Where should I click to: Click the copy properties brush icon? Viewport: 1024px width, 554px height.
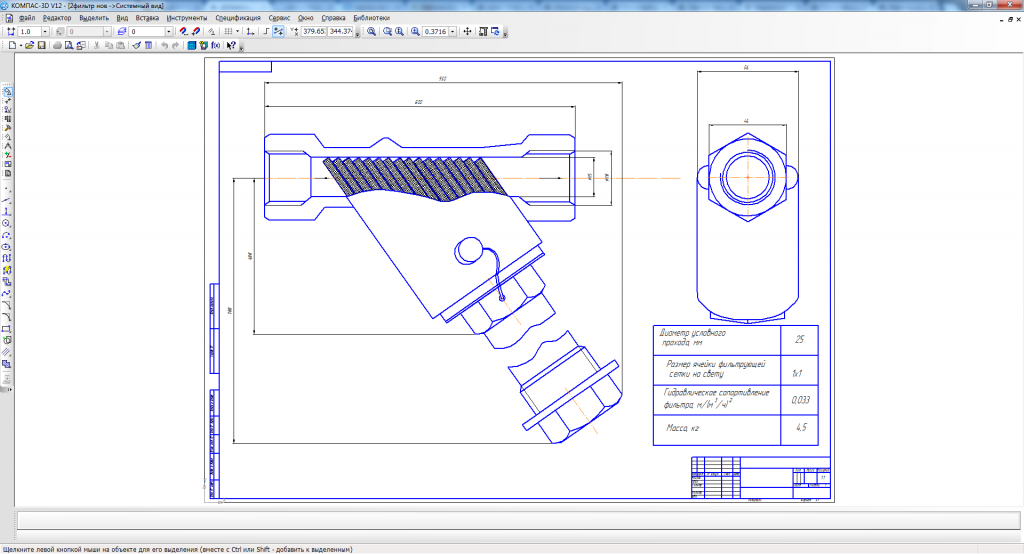tap(136, 46)
